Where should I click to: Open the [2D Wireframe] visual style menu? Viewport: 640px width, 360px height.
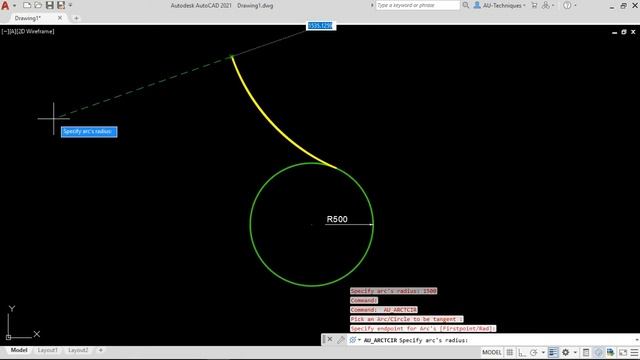pos(35,31)
